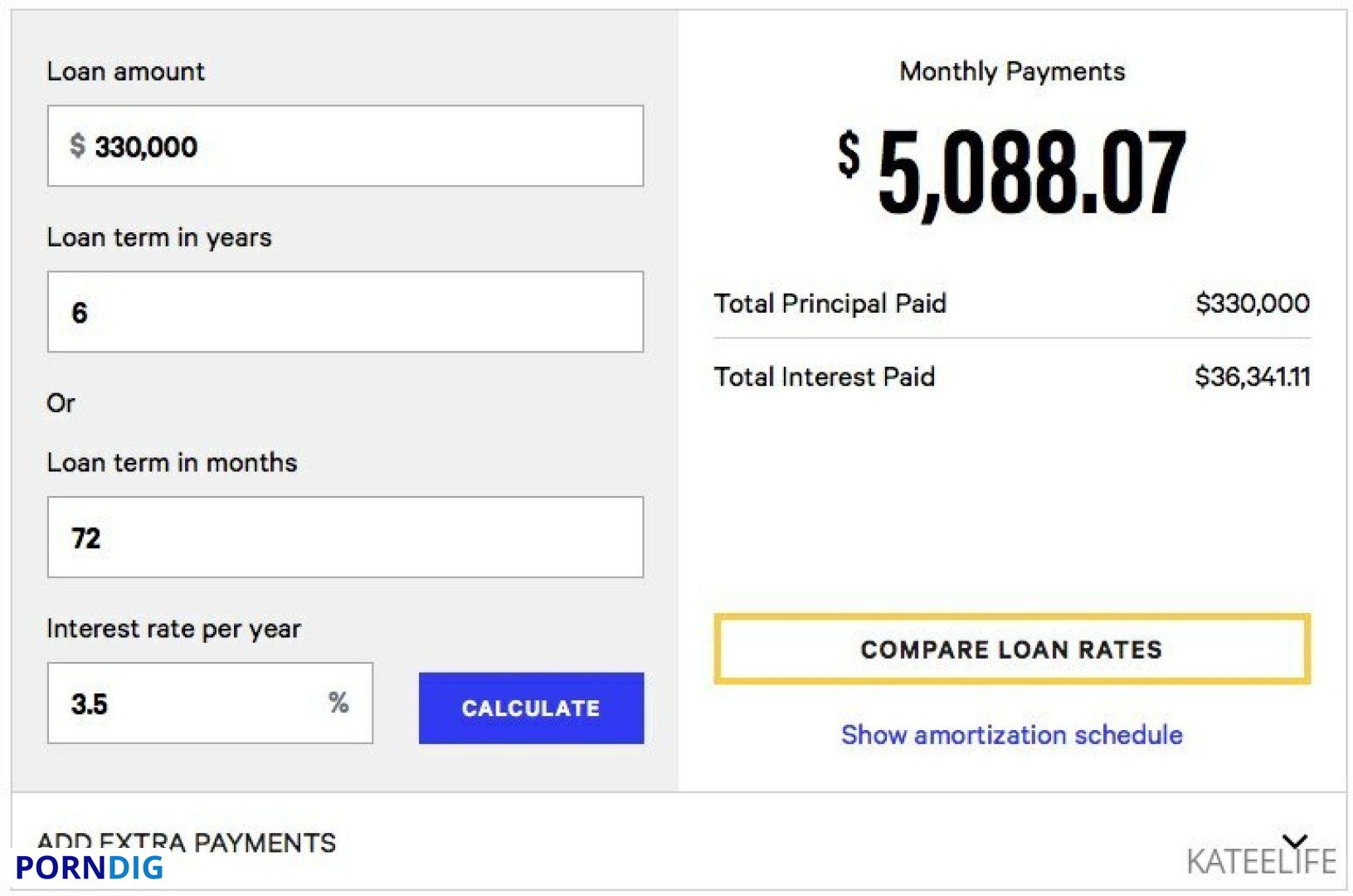Open COMPARE LOAN RATES
Screen dimensions: 1353x896
coord(1012,649)
